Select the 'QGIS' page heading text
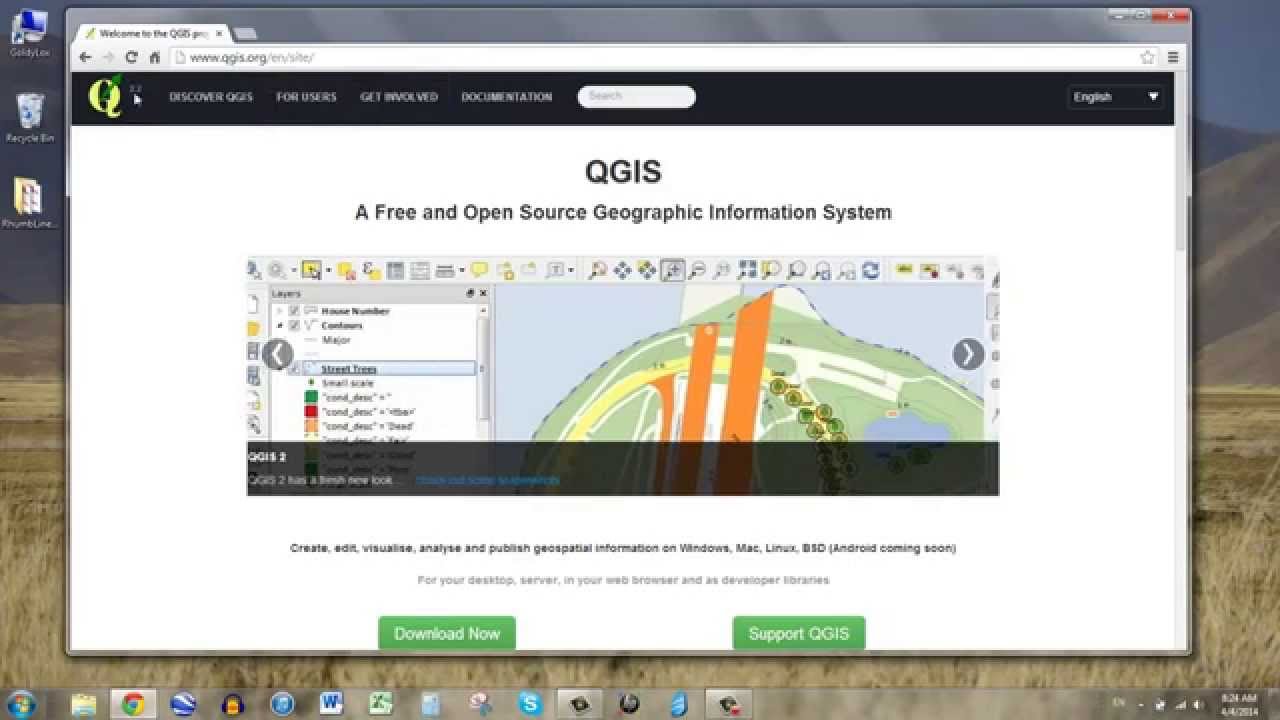This screenshot has height=720, width=1280. [x=623, y=172]
